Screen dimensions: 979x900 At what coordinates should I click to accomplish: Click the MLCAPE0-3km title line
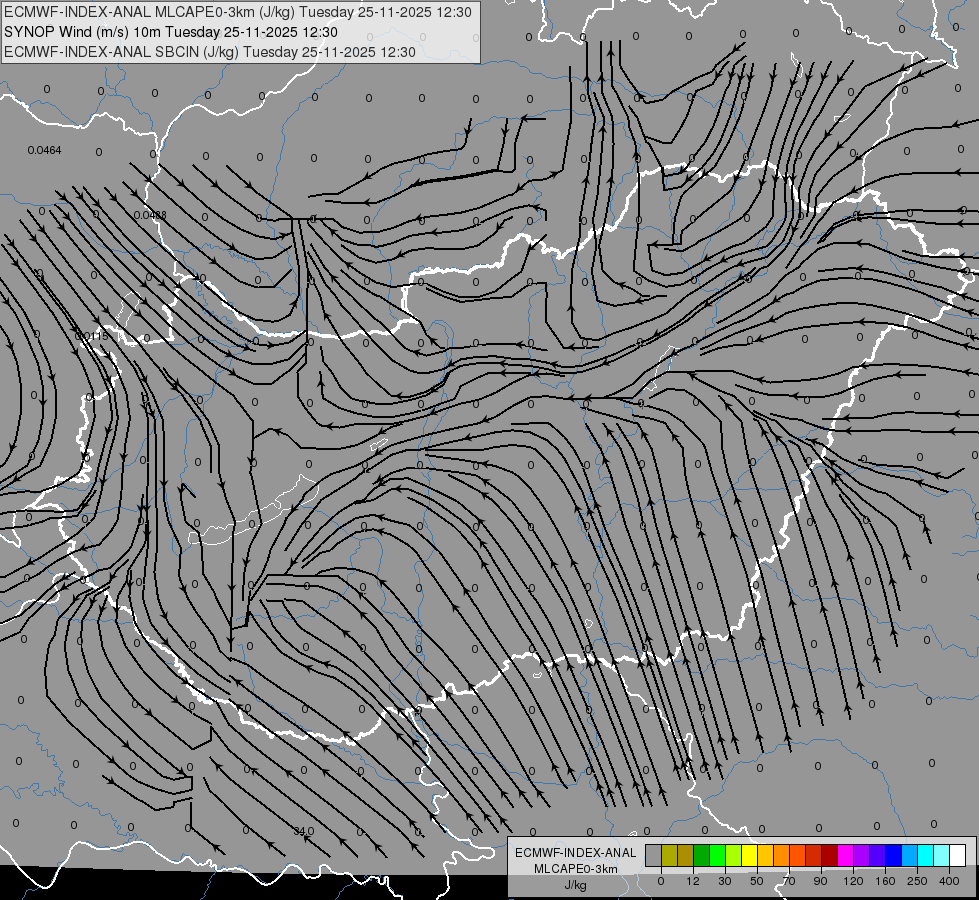coord(238,12)
